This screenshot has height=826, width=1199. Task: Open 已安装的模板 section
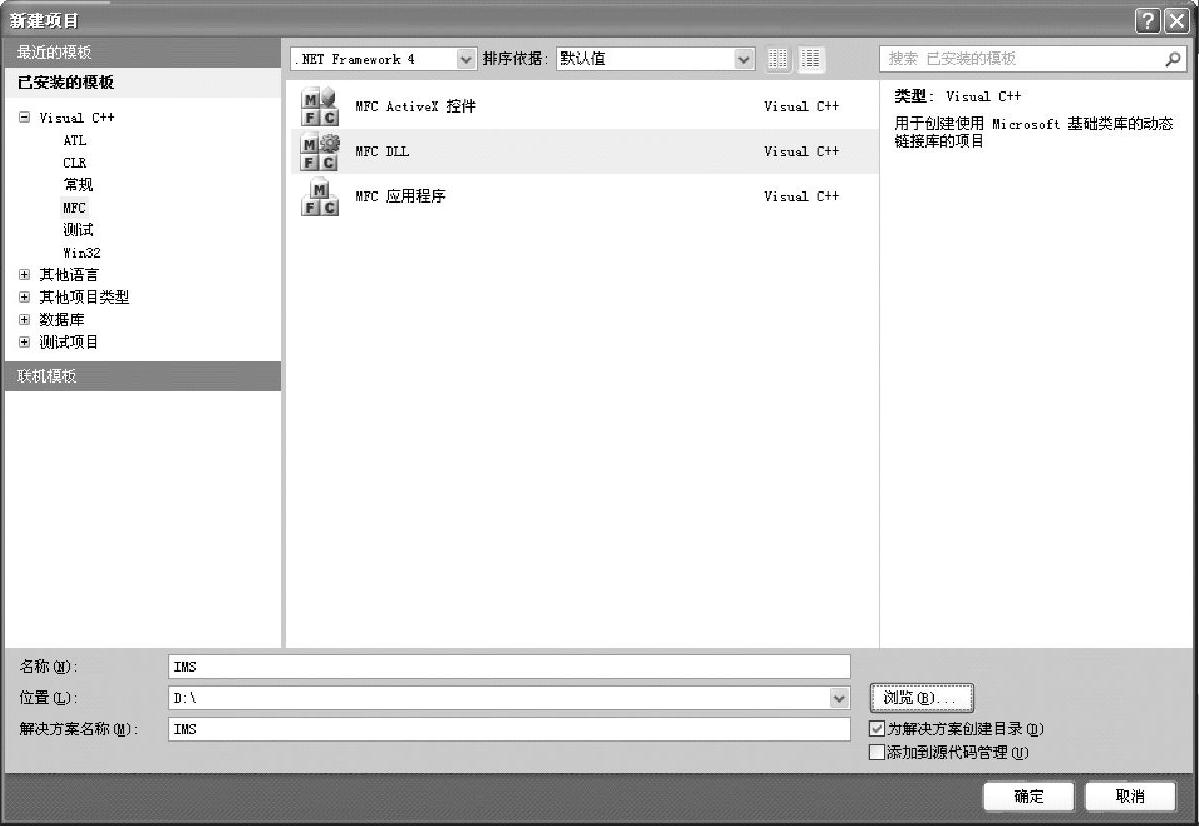143,83
